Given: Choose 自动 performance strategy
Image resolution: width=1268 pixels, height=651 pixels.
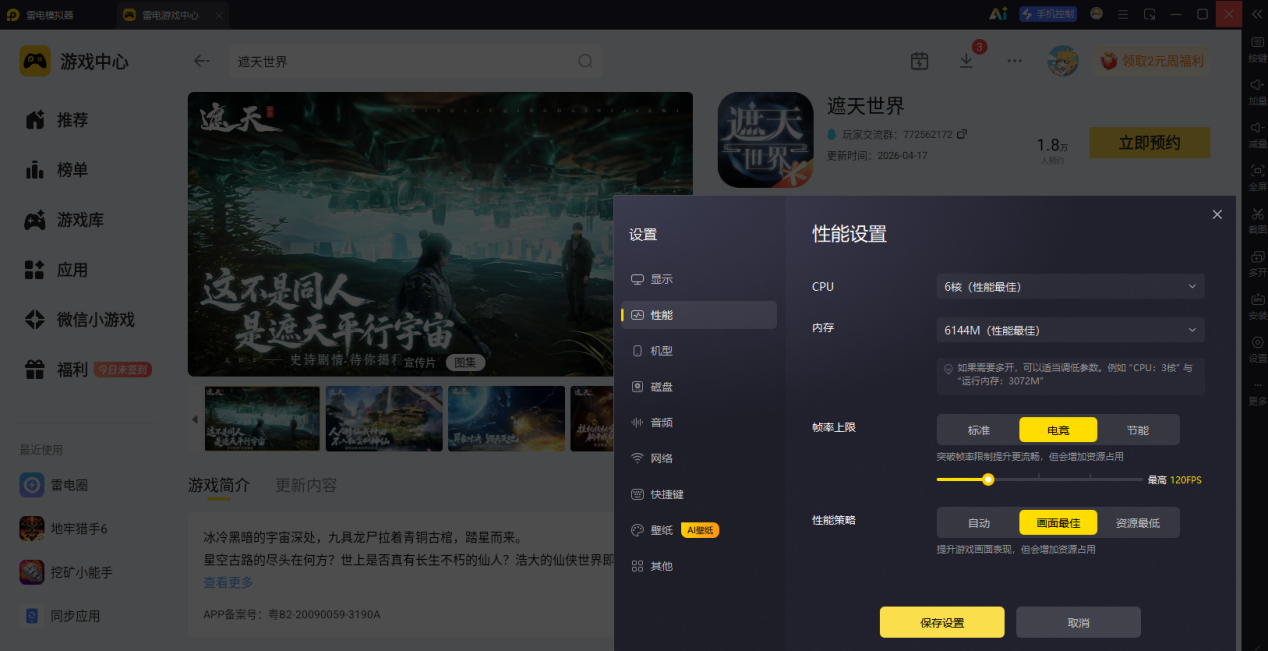Looking at the screenshot, I should click(x=978, y=523).
